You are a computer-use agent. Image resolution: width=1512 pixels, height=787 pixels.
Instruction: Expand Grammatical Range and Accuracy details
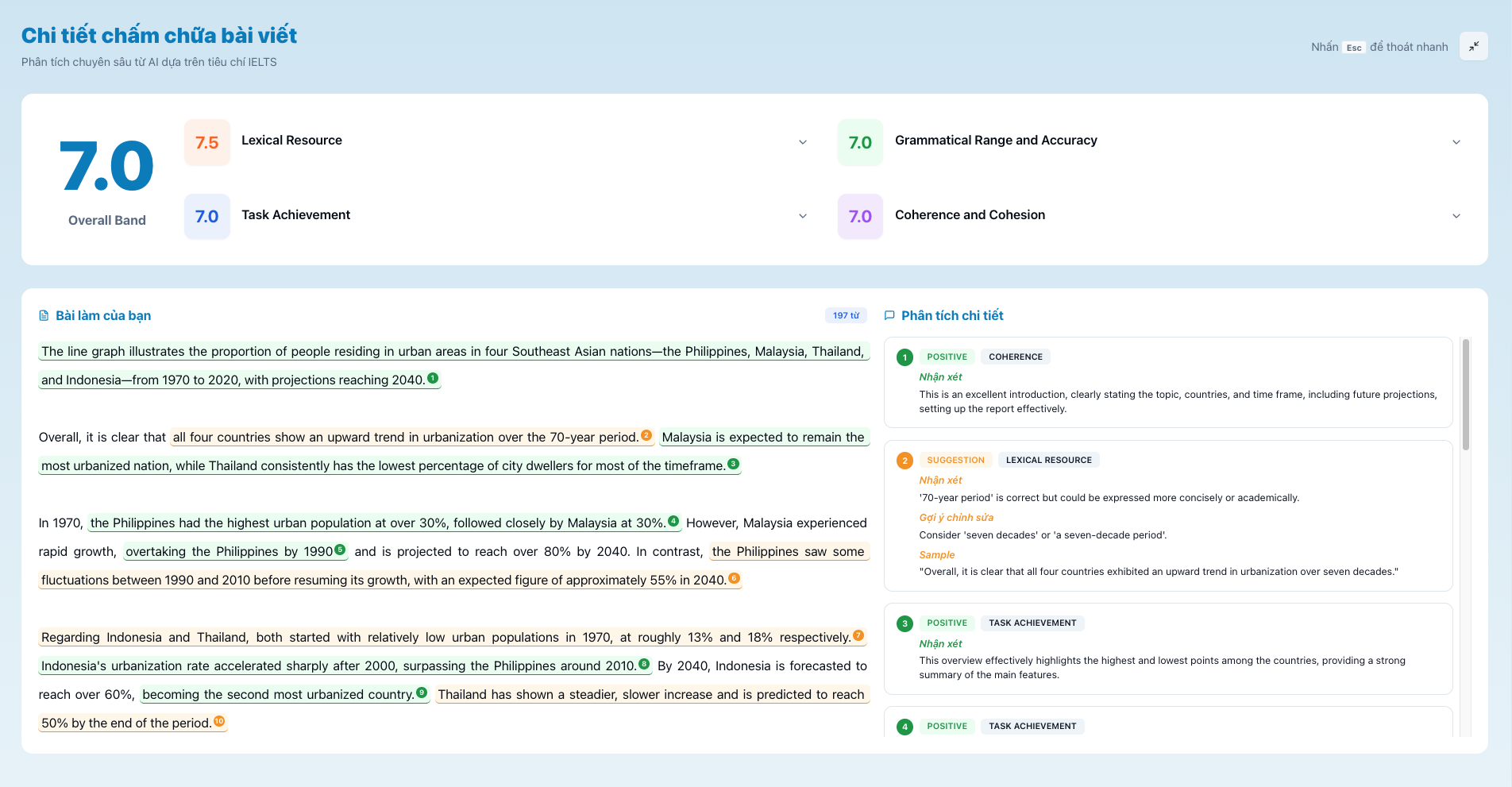coord(1456,142)
